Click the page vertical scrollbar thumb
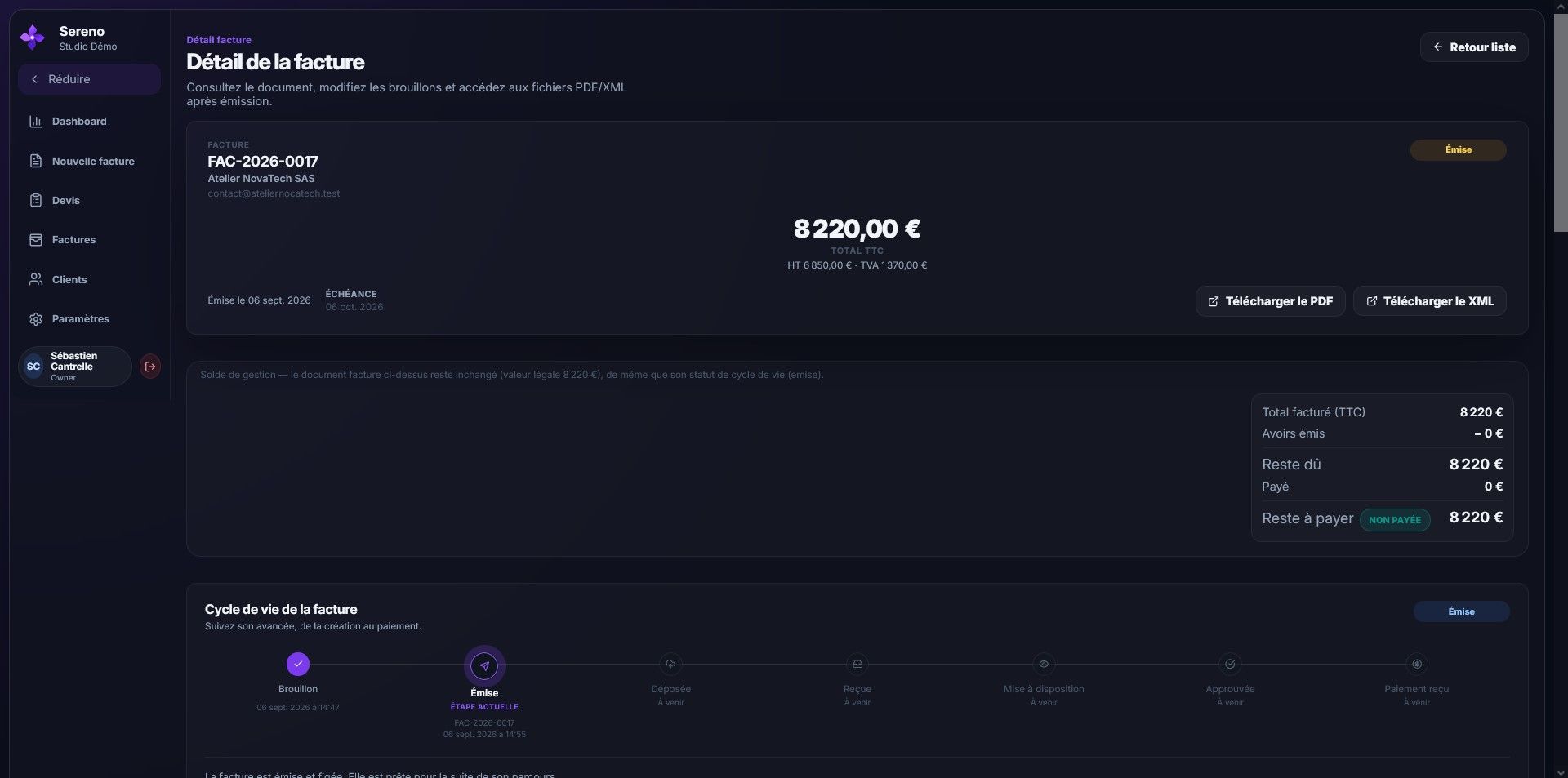 [1561, 122]
